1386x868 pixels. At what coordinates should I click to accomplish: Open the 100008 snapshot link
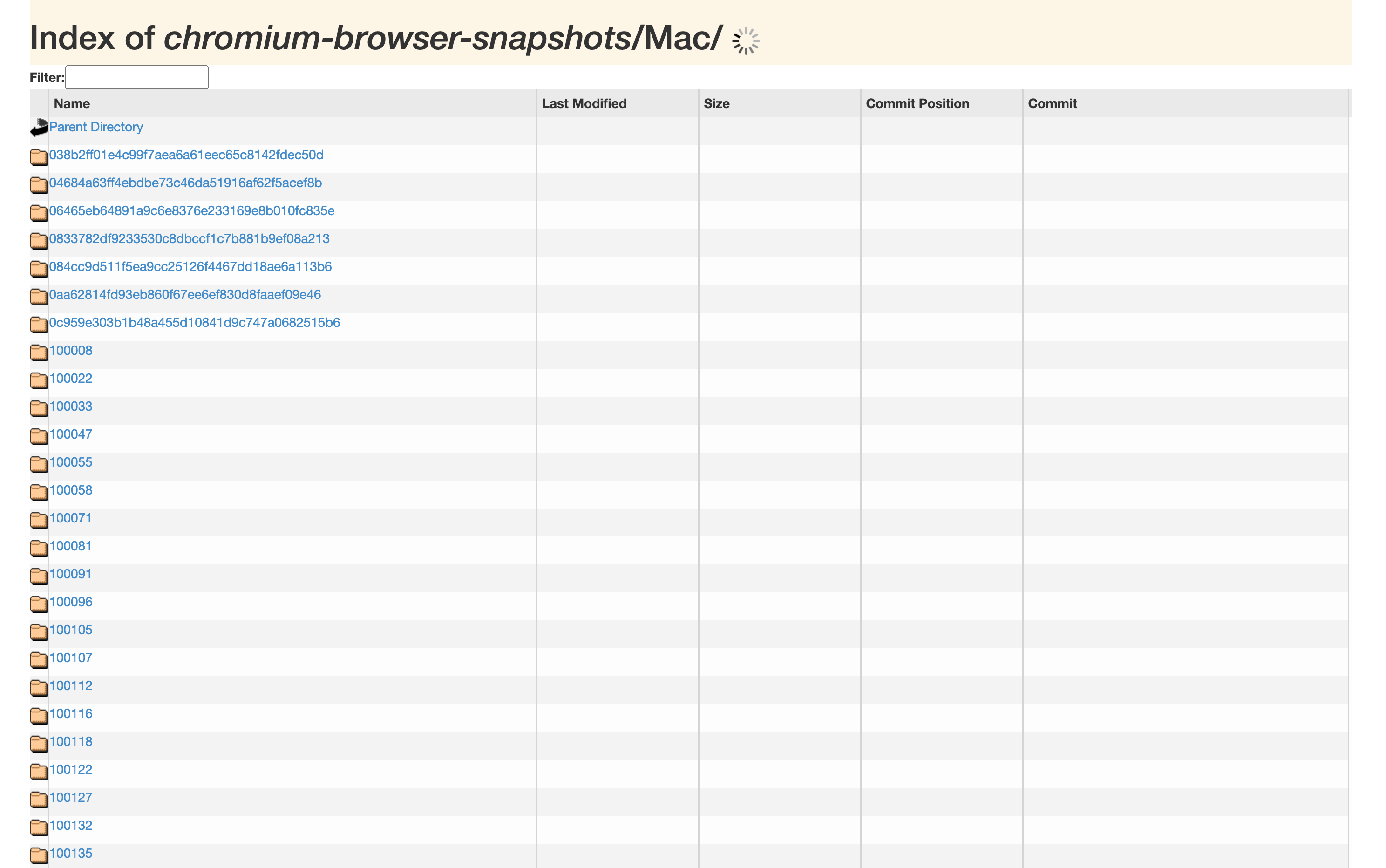(71, 350)
